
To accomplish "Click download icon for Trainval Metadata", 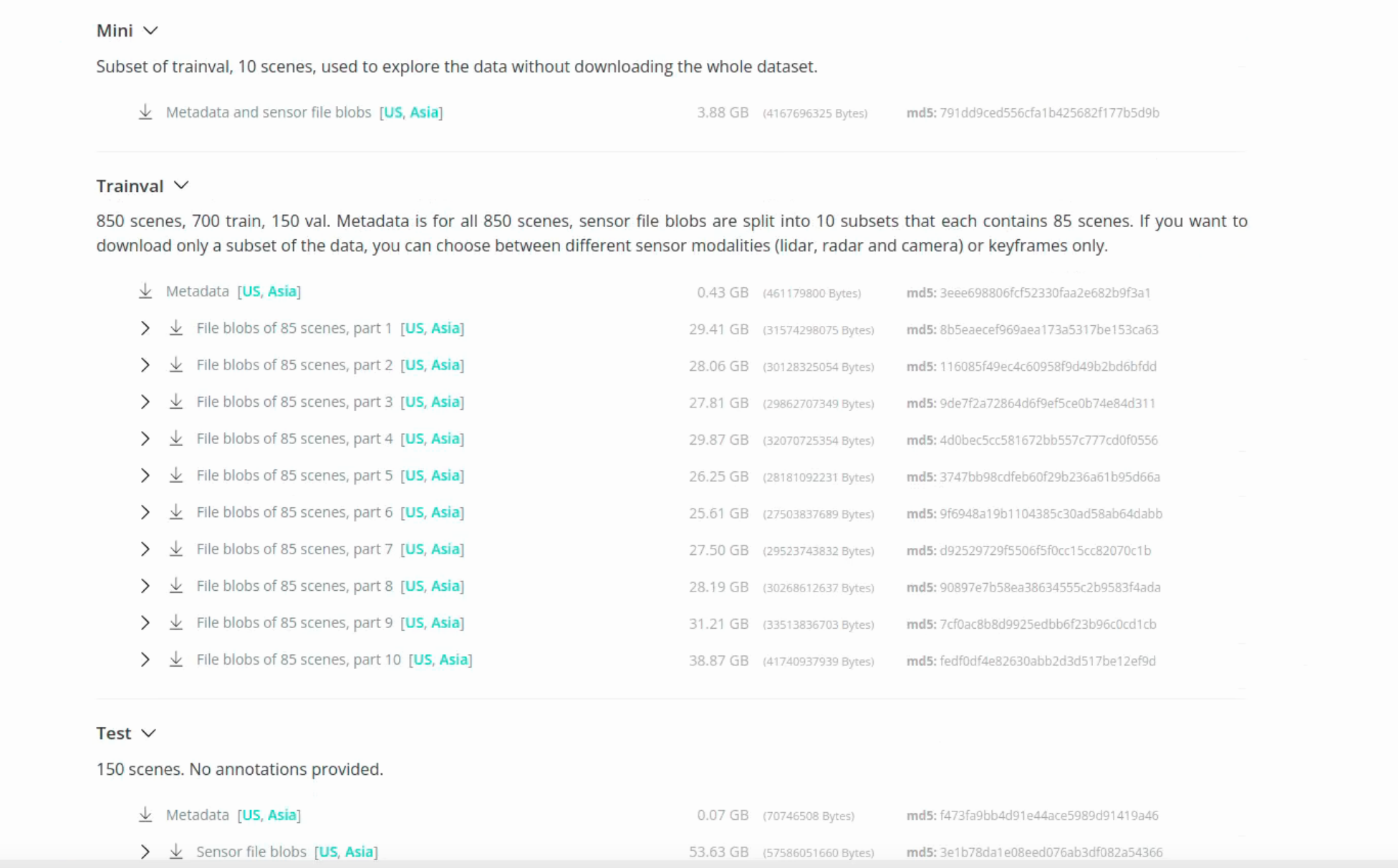I will [x=145, y=291].
